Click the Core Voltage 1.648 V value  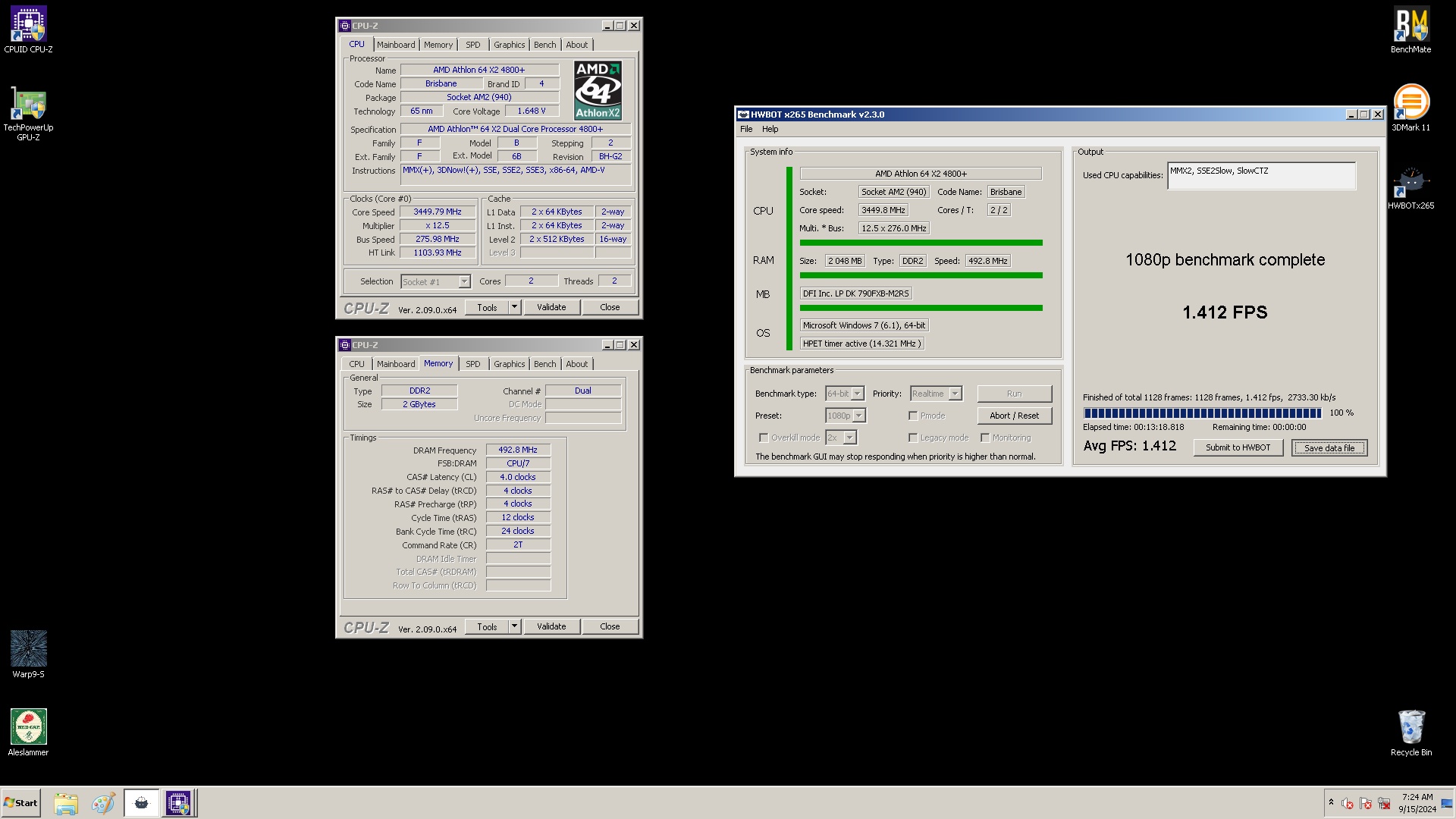[531, 111]
